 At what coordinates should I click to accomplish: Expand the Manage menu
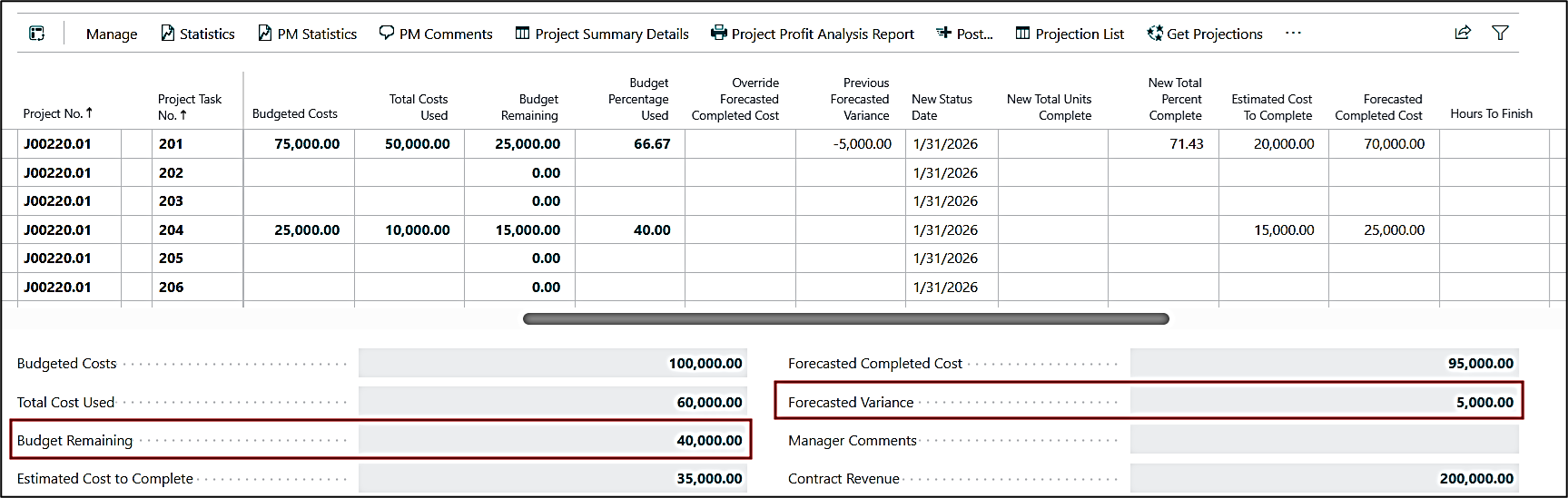[x=112, y=34]
